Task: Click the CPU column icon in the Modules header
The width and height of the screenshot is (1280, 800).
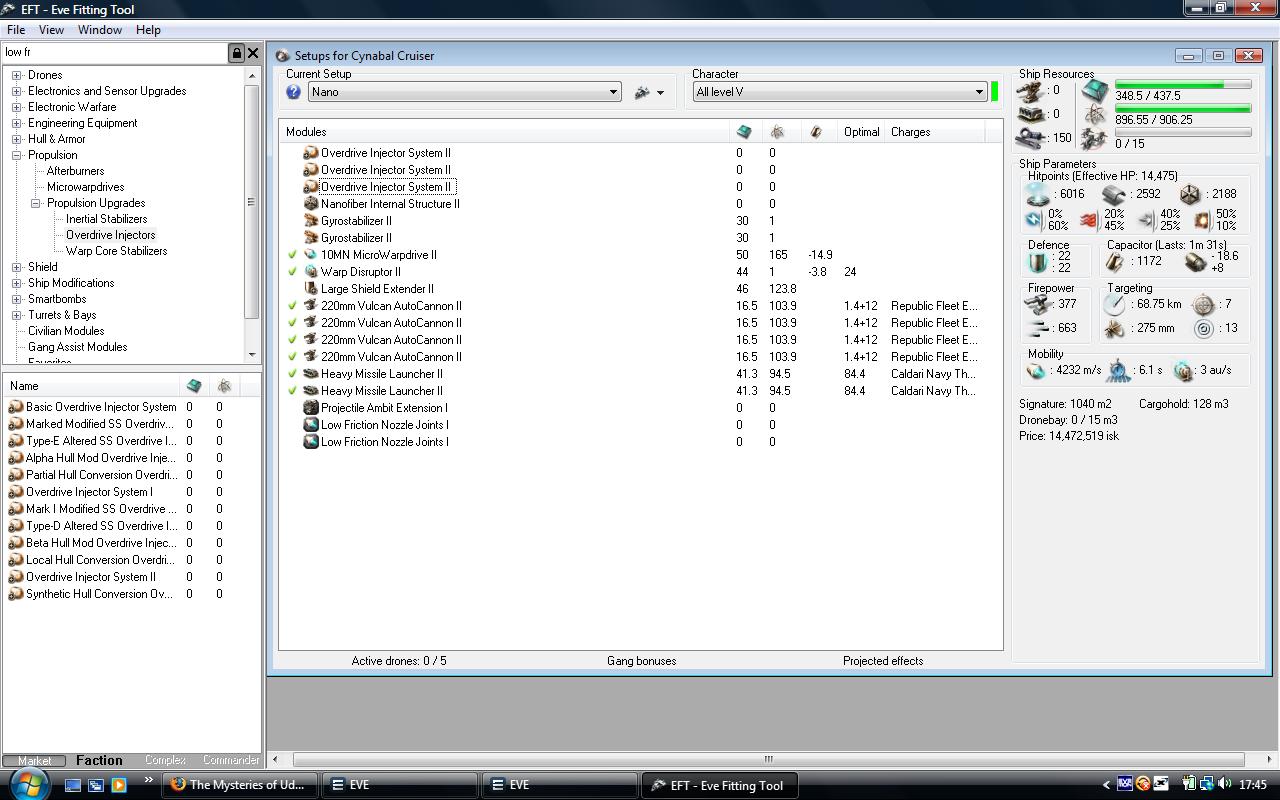Action: [744, 132]
